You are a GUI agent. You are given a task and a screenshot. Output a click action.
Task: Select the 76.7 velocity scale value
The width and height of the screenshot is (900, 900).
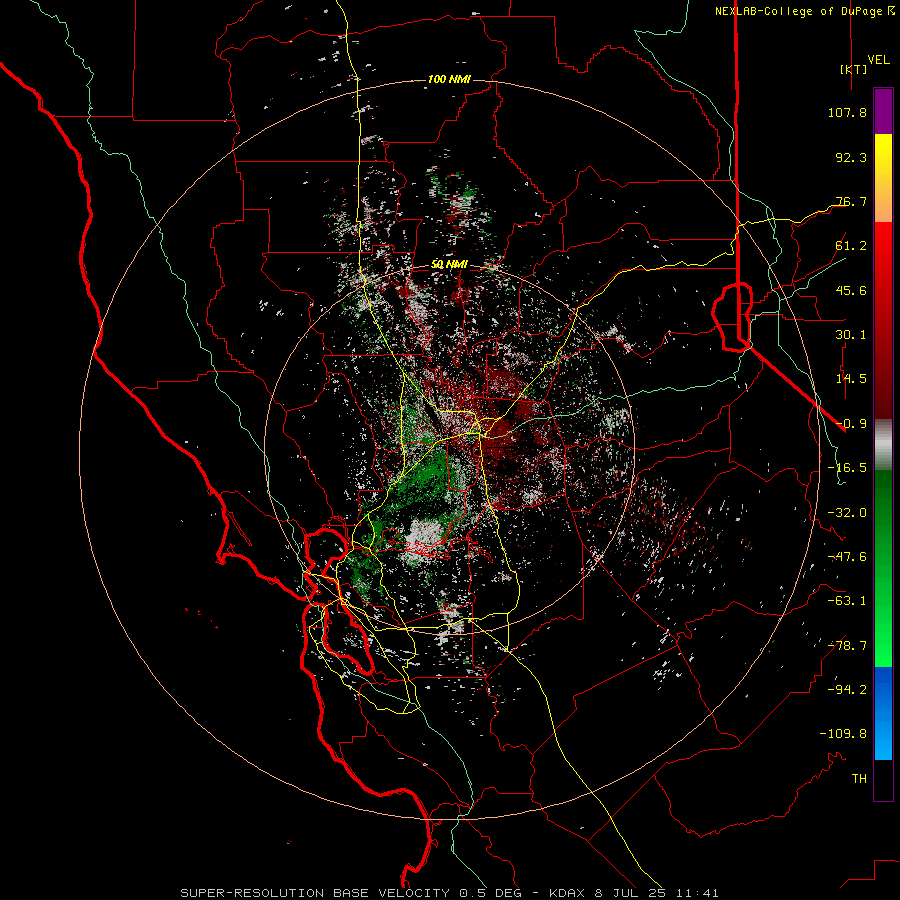[x=851, y=201]
